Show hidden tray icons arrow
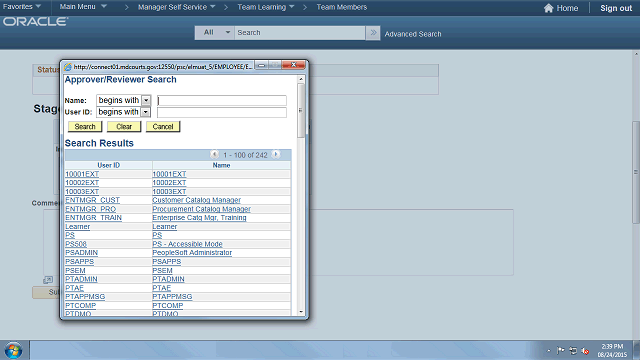Viewport: 640px width, 360px height. [549, 351]
